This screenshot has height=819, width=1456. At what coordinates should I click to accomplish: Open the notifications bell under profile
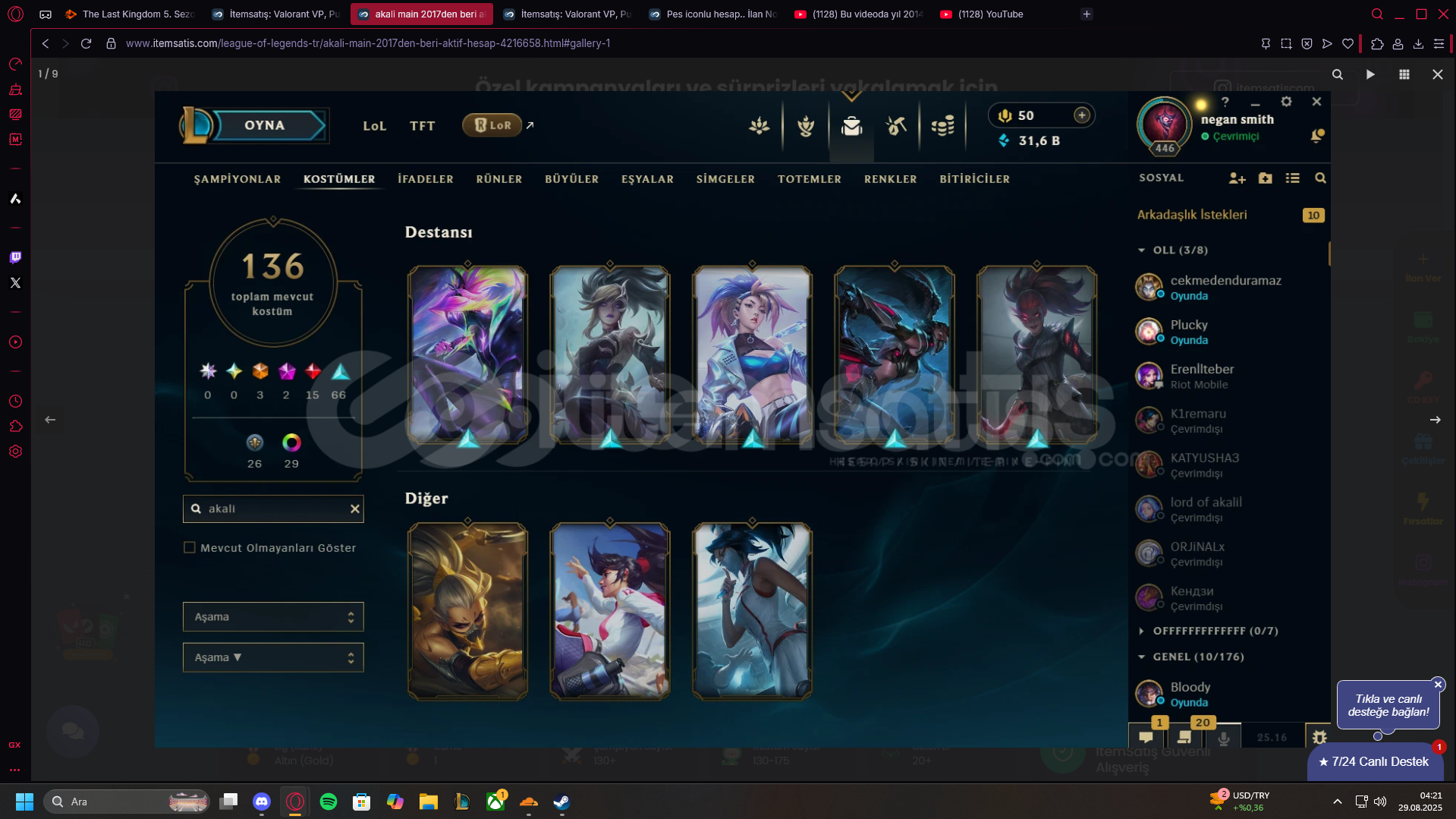click(1317, 136)
